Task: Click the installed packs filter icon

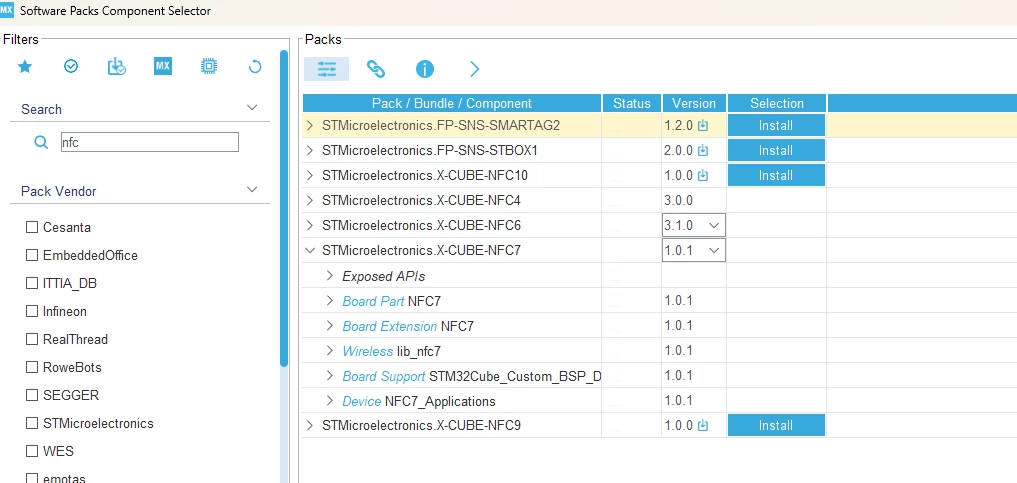Action: pos(117,66)
